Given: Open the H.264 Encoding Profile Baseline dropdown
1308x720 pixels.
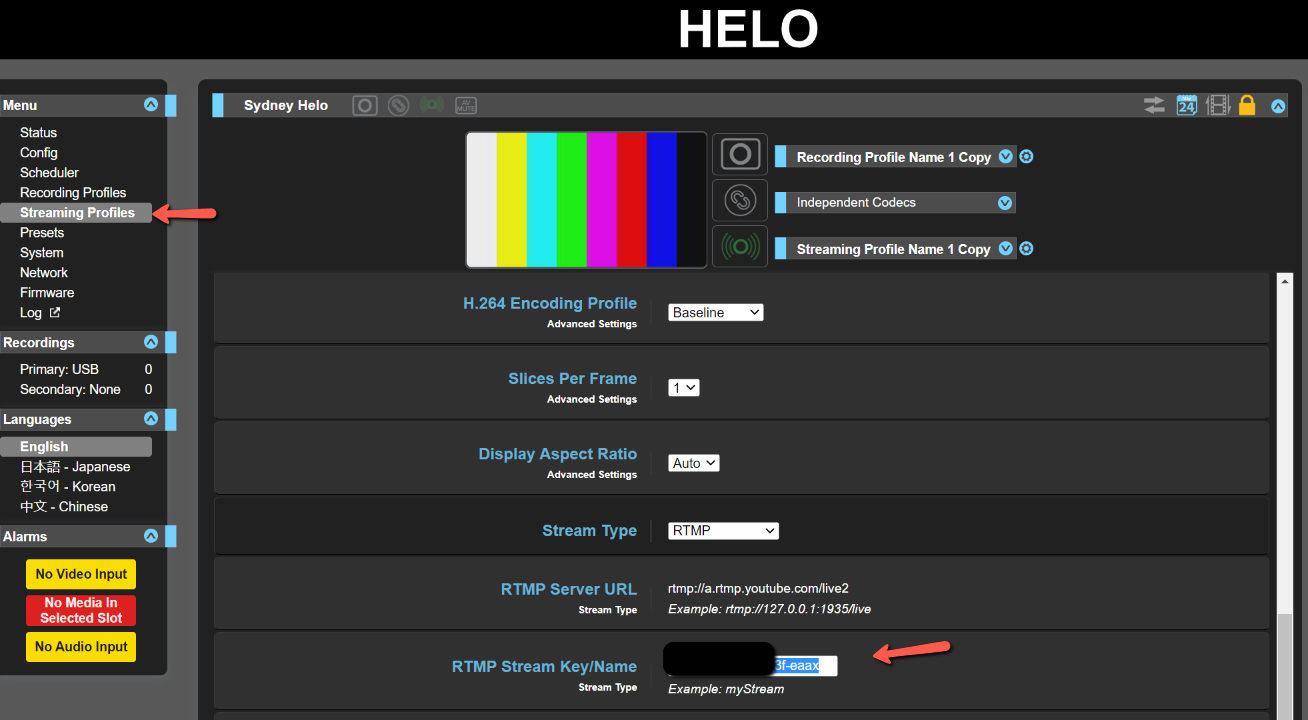Looking at the screenshot, I should tap(716, 312).
